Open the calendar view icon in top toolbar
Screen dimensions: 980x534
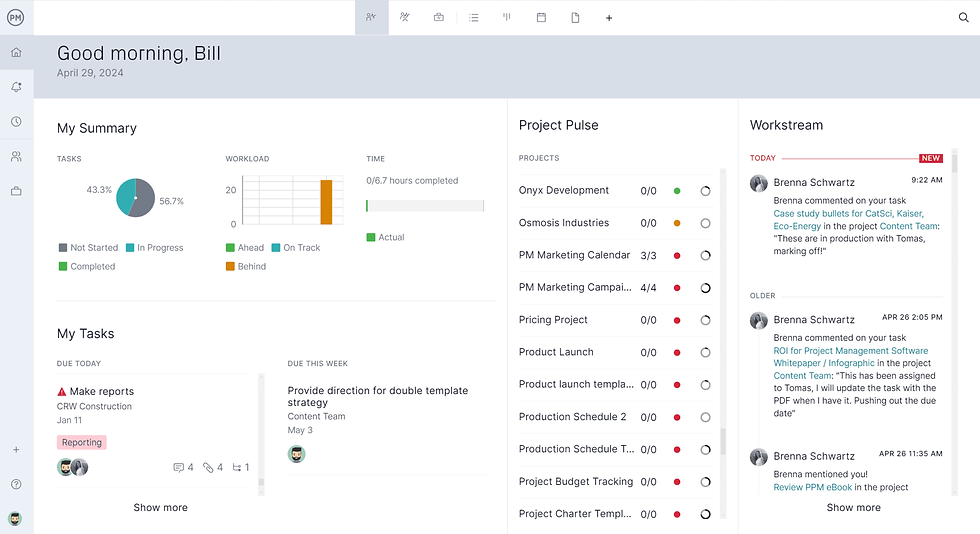tap(541, 17)
